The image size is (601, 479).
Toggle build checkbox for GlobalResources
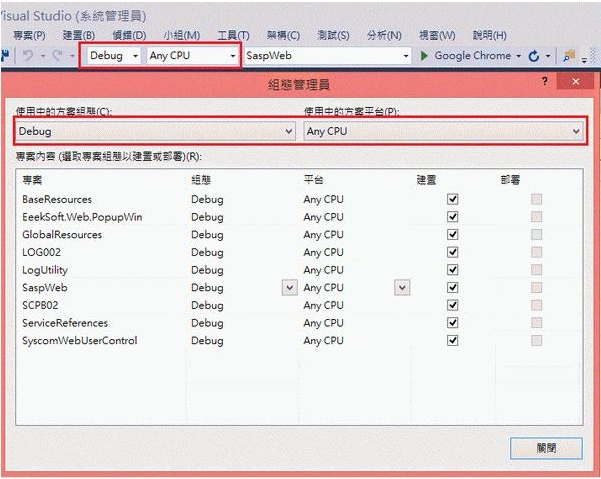[453, 235]
